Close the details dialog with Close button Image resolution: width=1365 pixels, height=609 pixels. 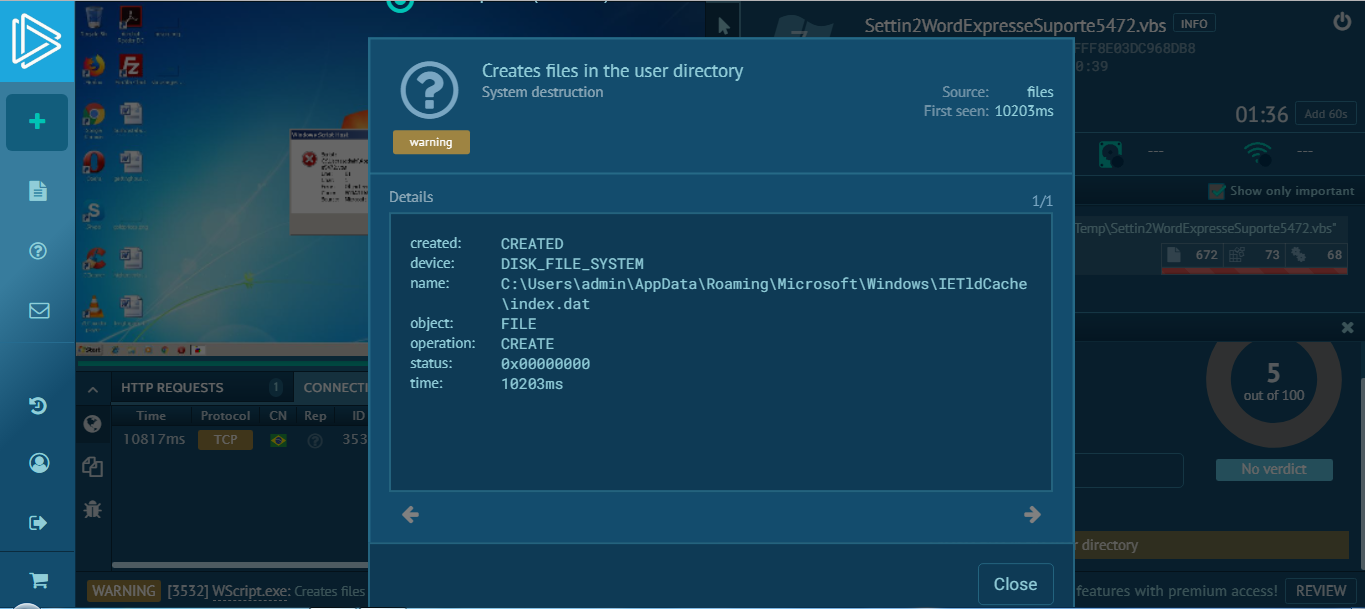tap(1015, 584)
